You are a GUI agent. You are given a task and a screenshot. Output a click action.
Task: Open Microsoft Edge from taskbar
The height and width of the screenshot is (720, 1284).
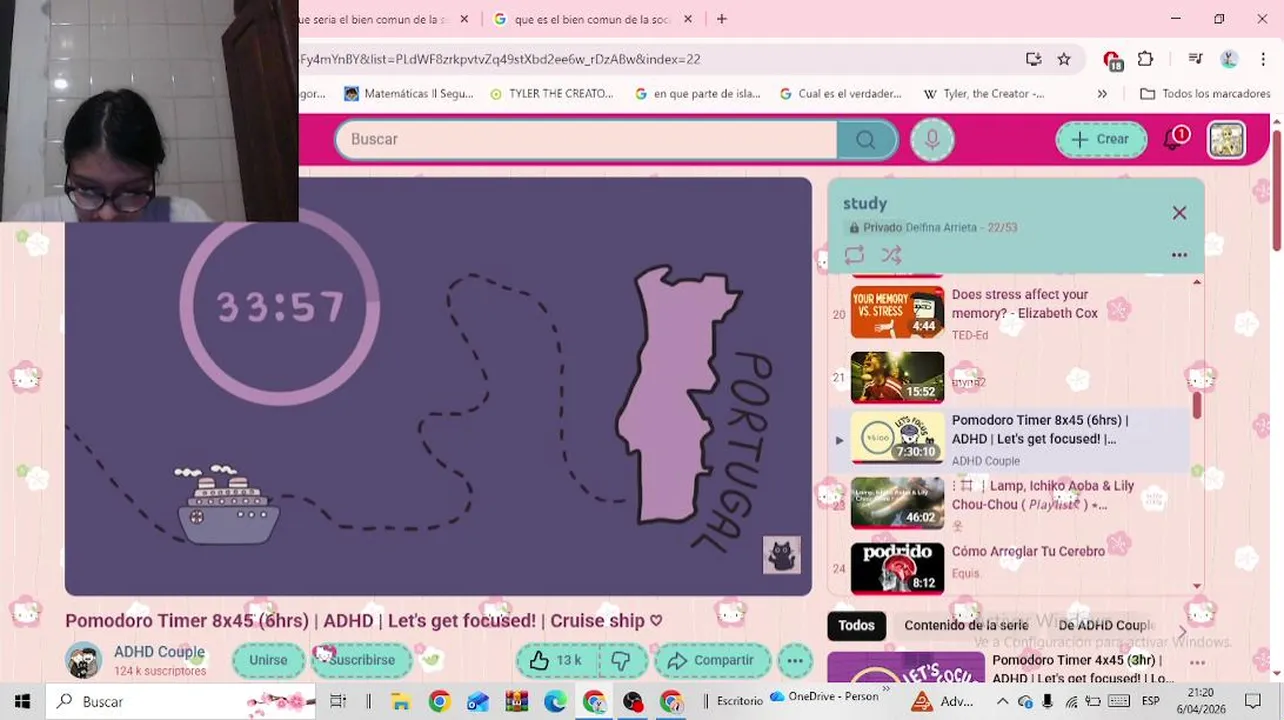tap(555, 701)
